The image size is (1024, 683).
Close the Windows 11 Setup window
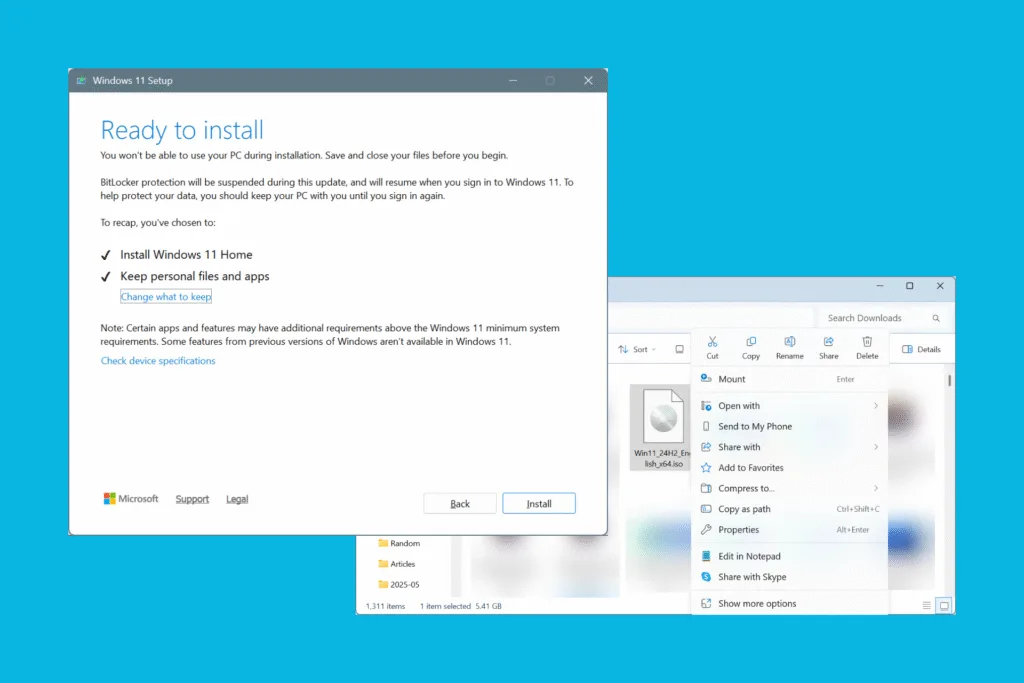click(x=588, y=80)
